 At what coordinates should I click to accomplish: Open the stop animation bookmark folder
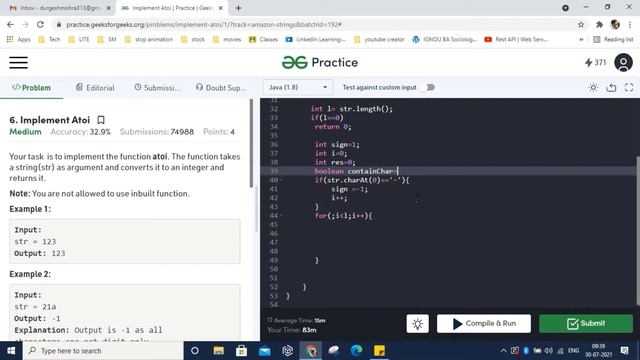click(149, 40)
